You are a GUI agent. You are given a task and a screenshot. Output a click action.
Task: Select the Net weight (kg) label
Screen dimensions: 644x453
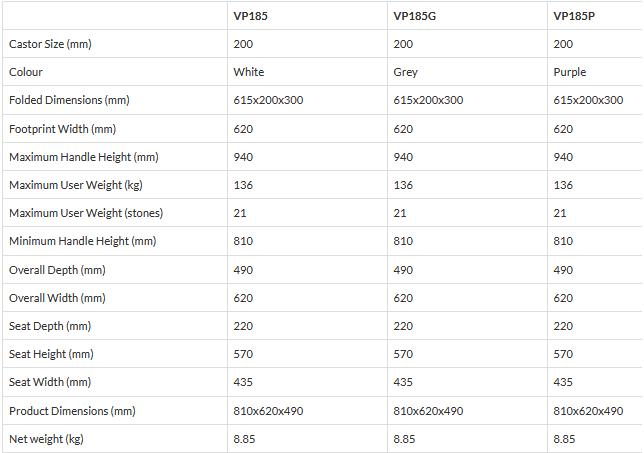44,439
